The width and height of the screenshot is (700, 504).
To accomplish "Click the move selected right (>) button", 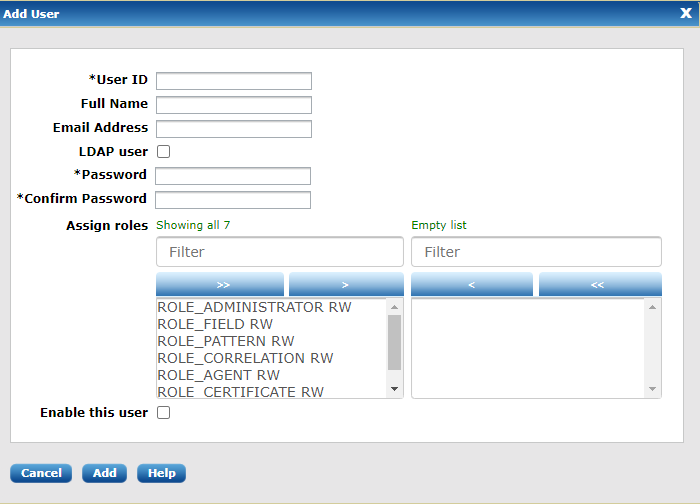I will coord(346,285).
